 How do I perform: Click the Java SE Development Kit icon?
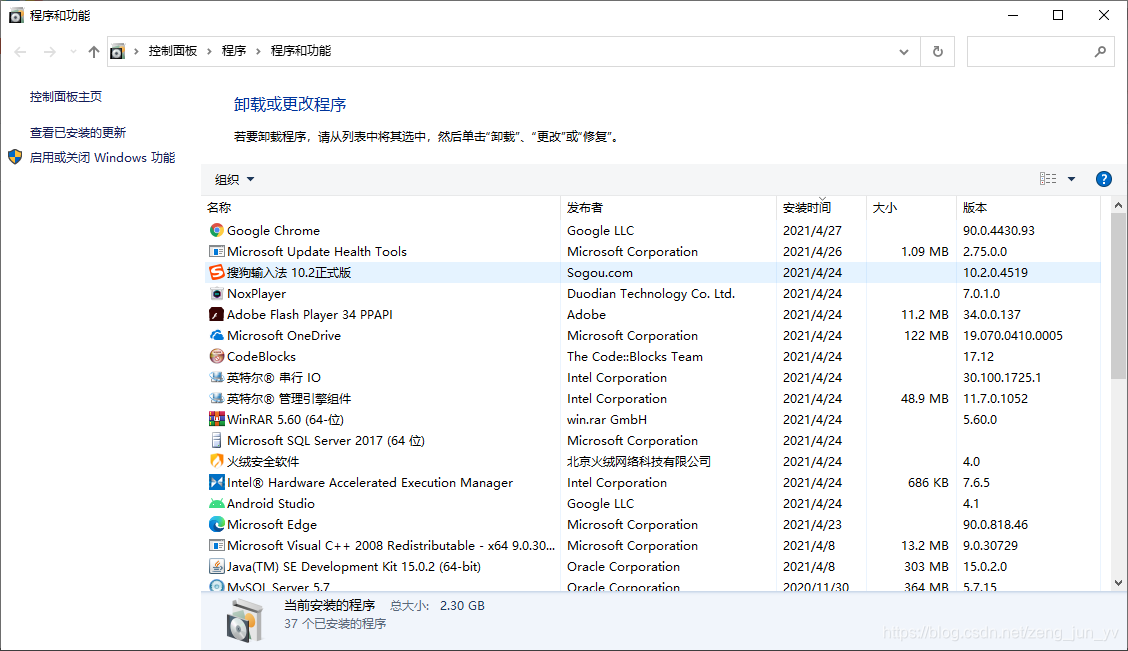coord(217,566)
